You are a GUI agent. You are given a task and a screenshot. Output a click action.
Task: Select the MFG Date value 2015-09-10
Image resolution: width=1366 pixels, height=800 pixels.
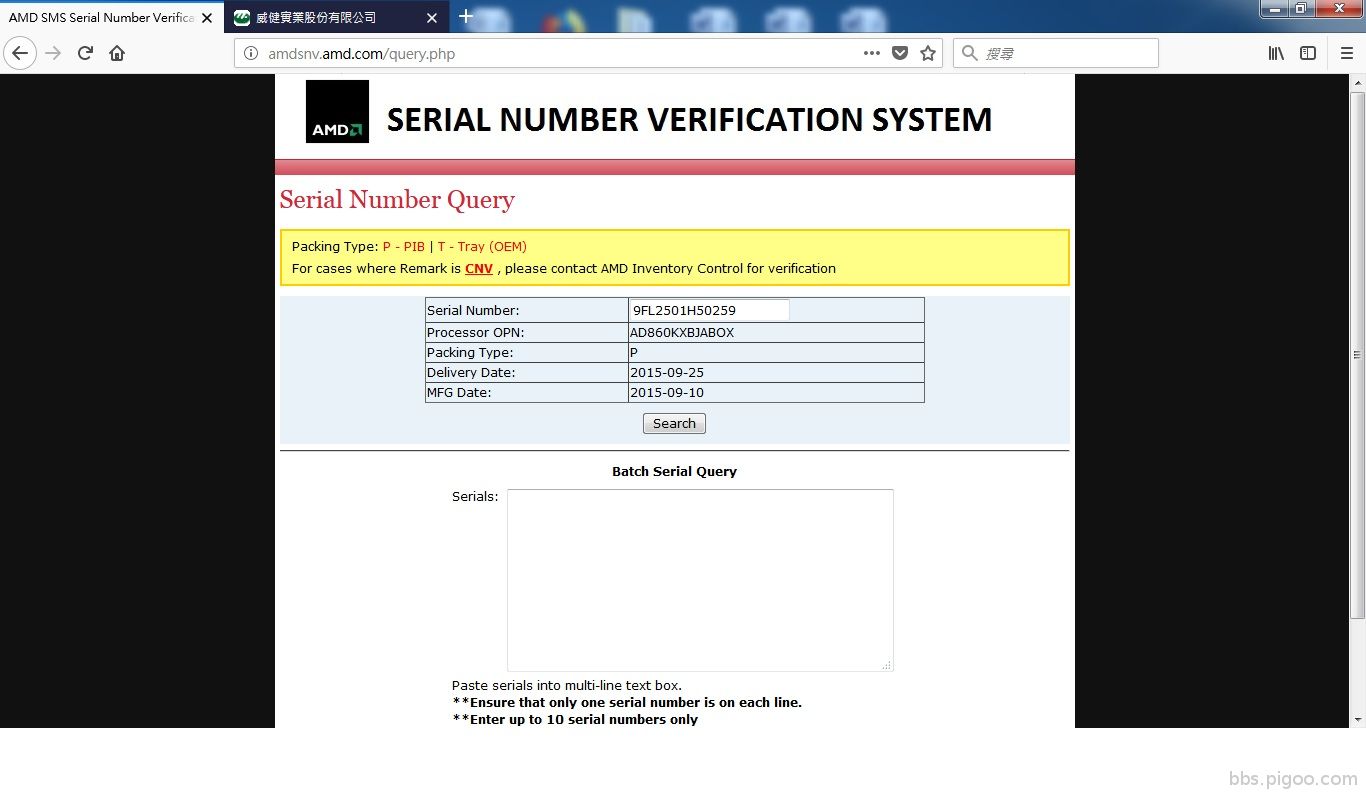[x=667, y=392]
